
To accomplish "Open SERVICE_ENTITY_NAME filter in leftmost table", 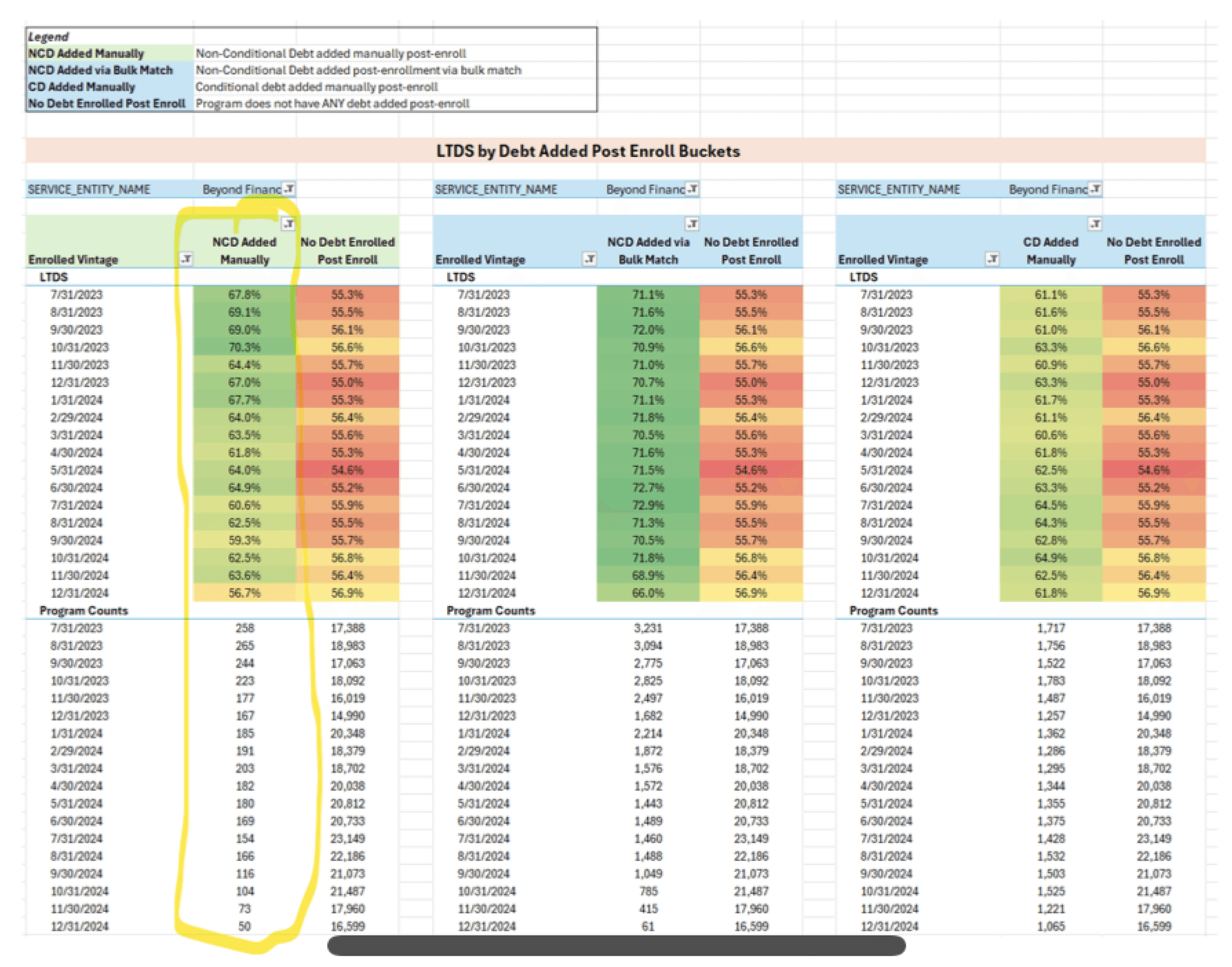I will 290,189.
